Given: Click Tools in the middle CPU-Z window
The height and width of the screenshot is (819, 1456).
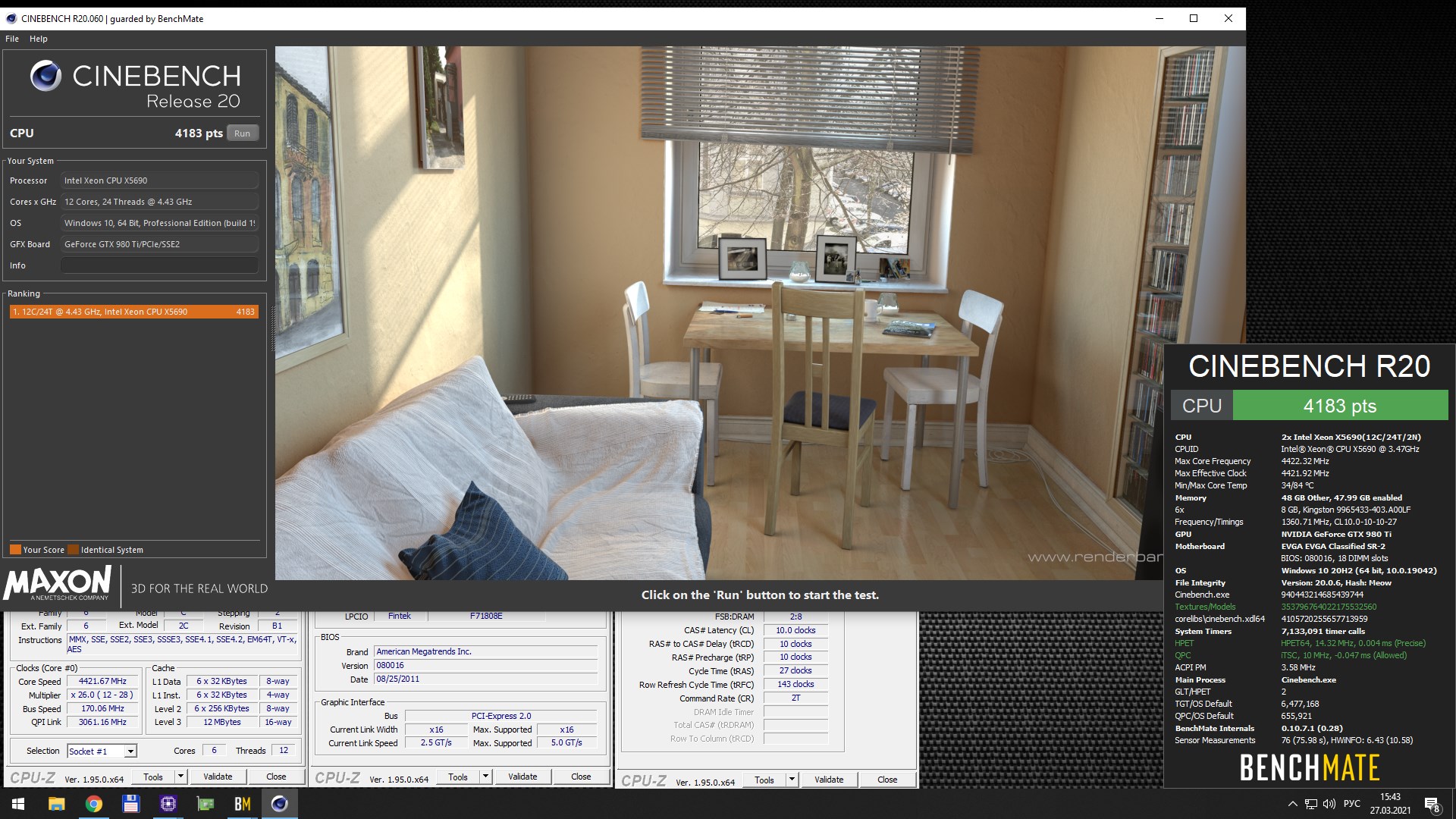Looking at the screenshot, I should (458, 777).
